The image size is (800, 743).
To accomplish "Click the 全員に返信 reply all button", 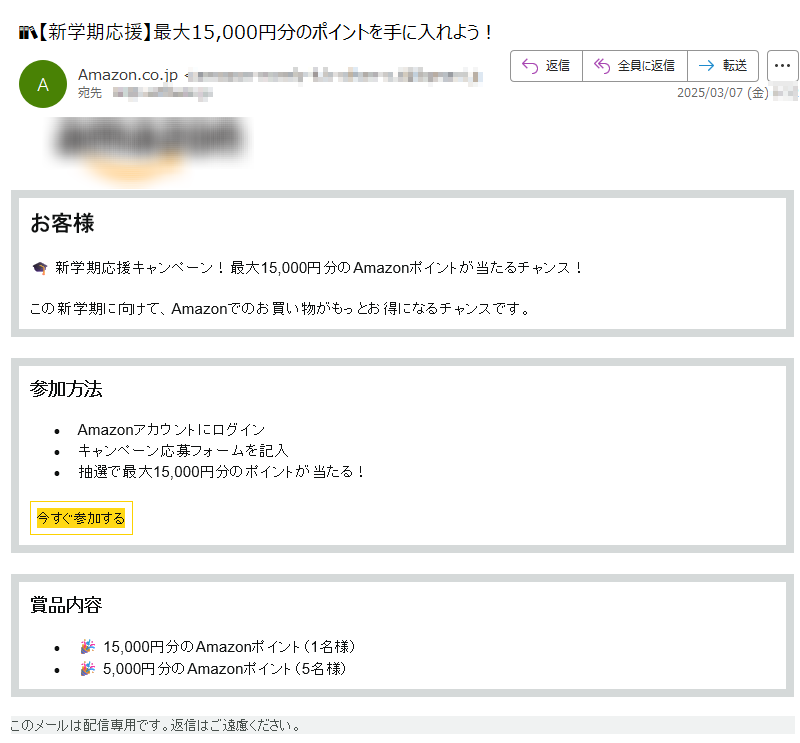I will [635, 66].
